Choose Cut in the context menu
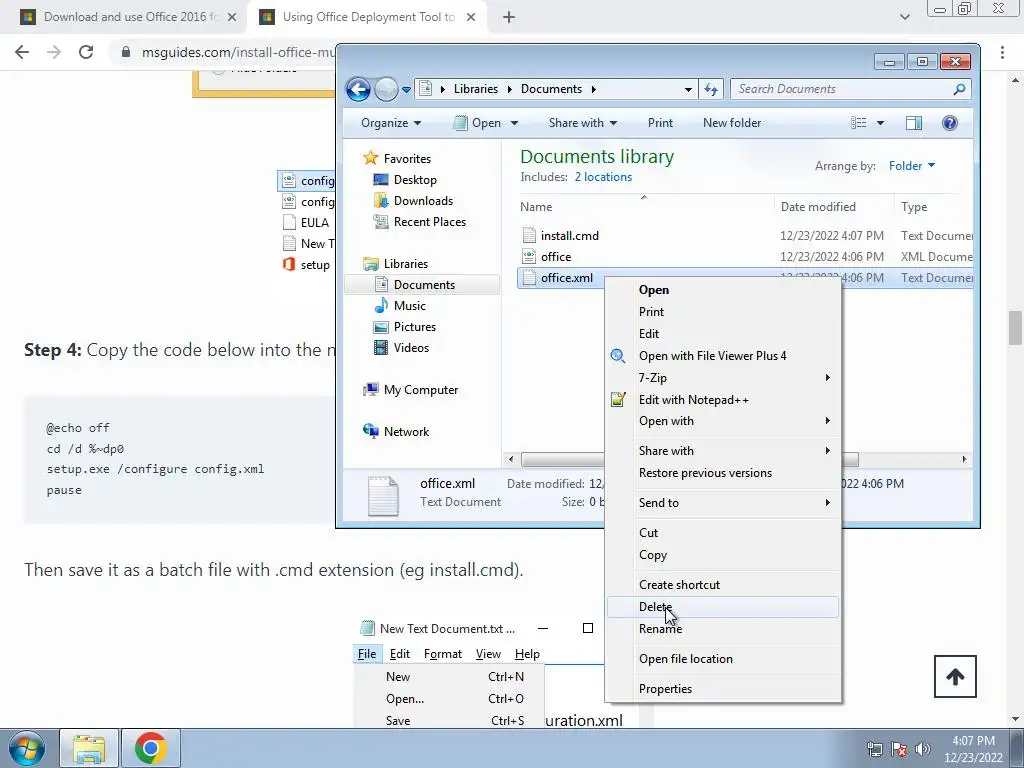The image size is (1024, 768). click(723, 533)
